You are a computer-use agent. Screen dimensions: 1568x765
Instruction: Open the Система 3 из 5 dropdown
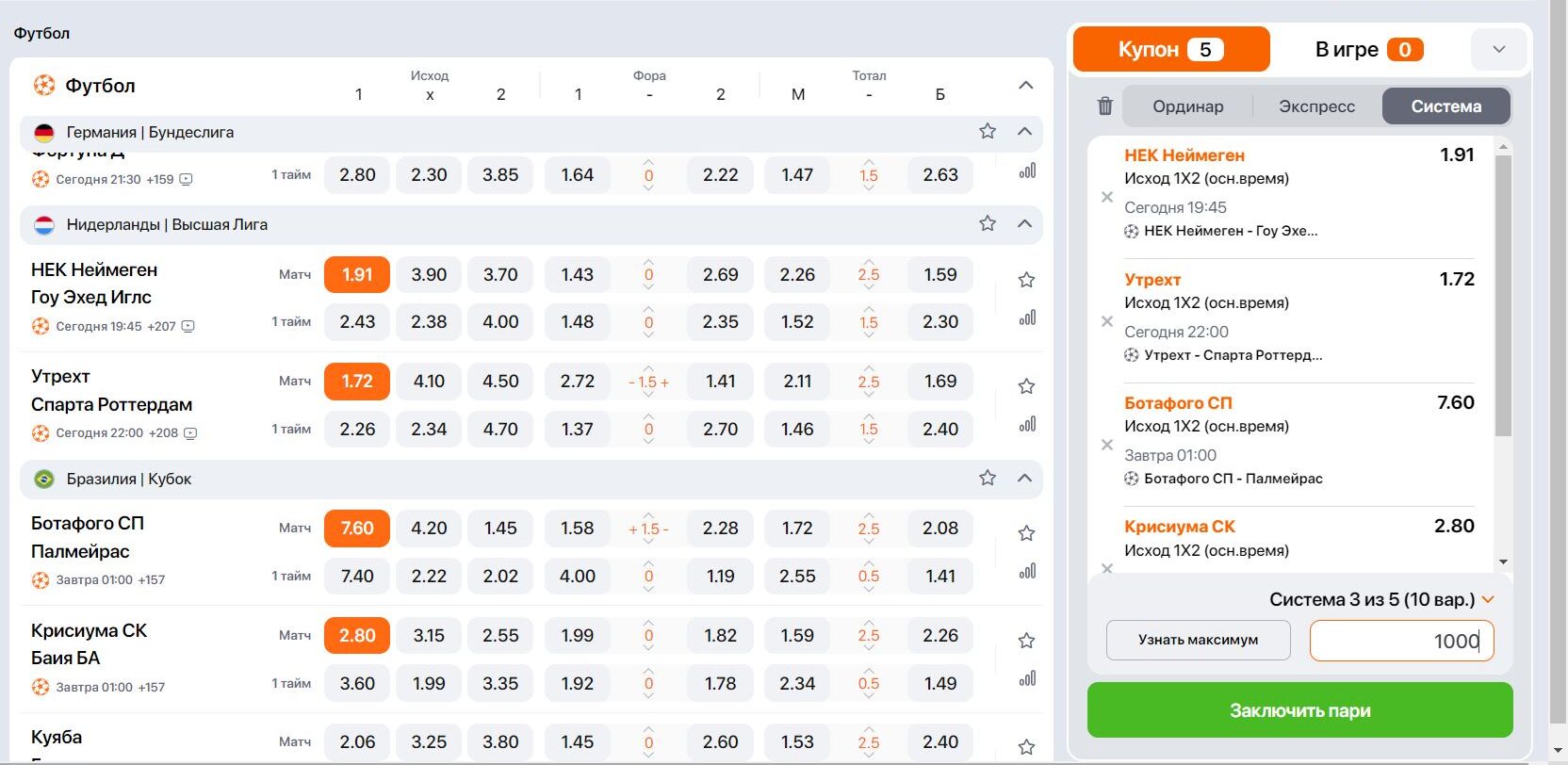1382,599
